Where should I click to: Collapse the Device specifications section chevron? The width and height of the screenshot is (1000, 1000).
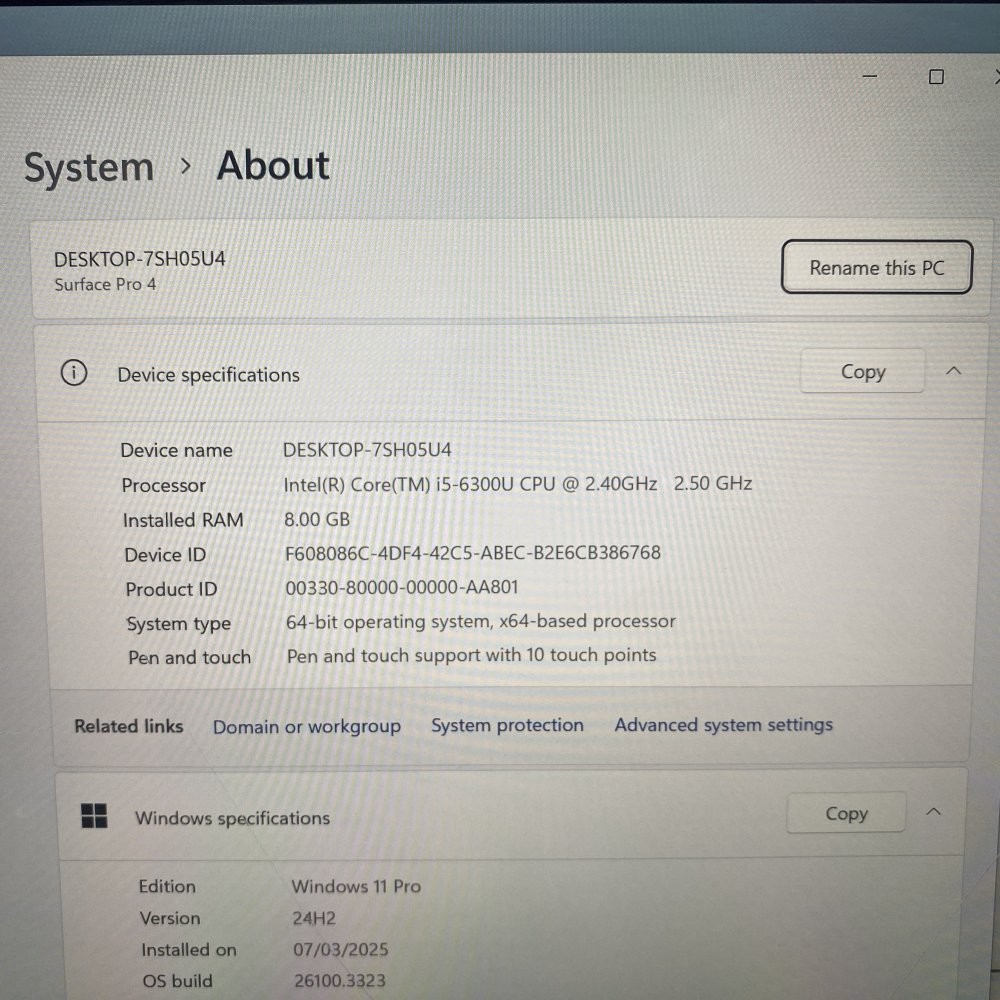tap(953, 371)
